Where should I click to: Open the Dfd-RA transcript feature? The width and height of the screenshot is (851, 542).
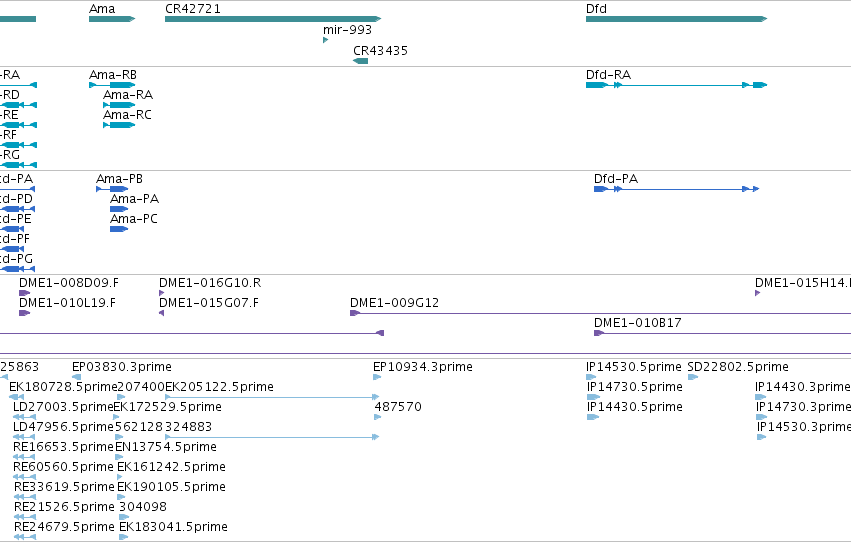click(676, 85)
